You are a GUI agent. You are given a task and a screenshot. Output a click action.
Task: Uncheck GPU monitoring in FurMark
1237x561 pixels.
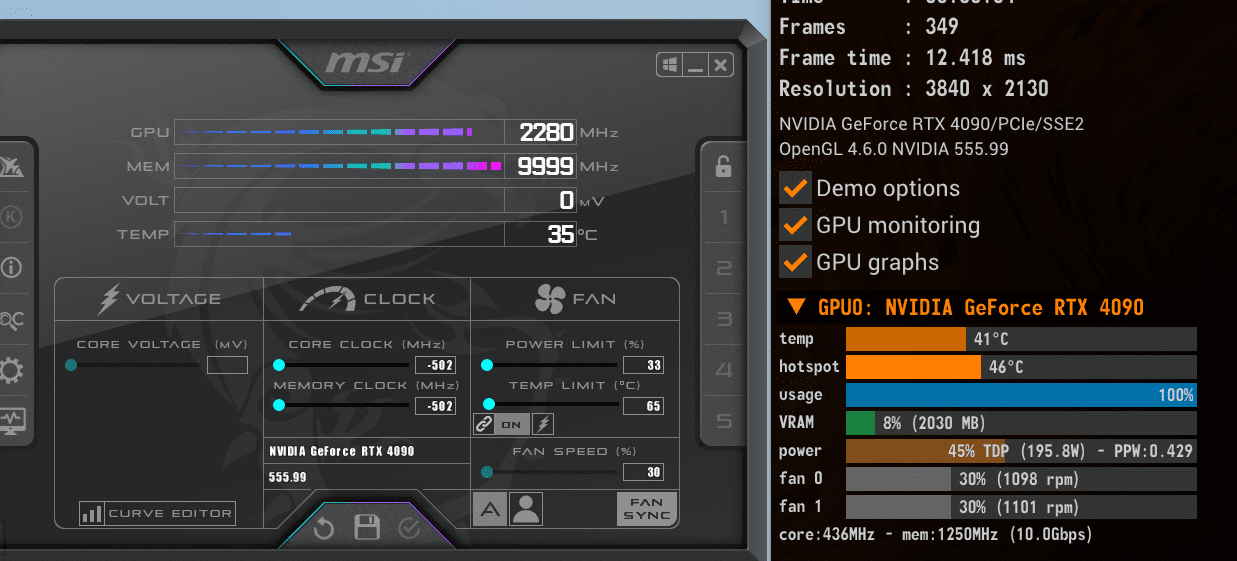coord(796,225)
